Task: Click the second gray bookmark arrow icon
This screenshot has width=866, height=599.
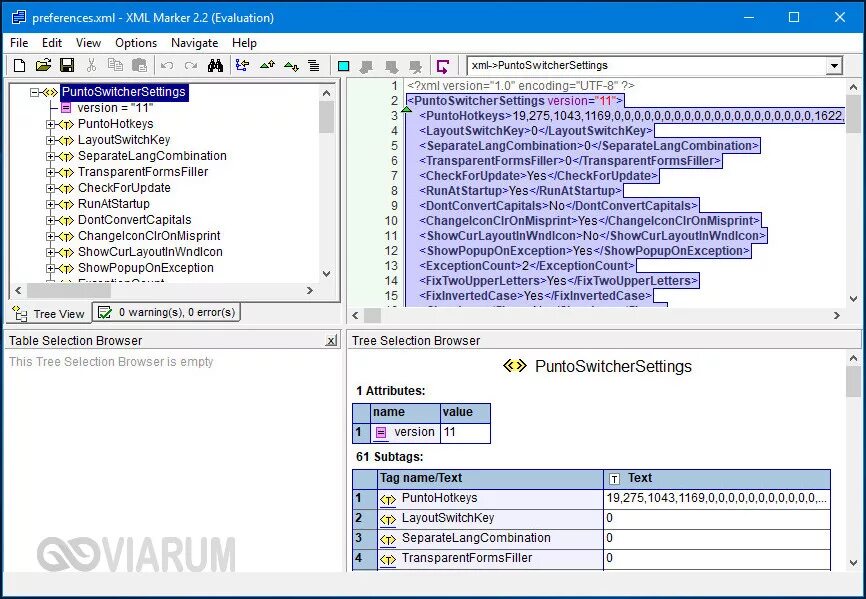Action: point(391,67)
